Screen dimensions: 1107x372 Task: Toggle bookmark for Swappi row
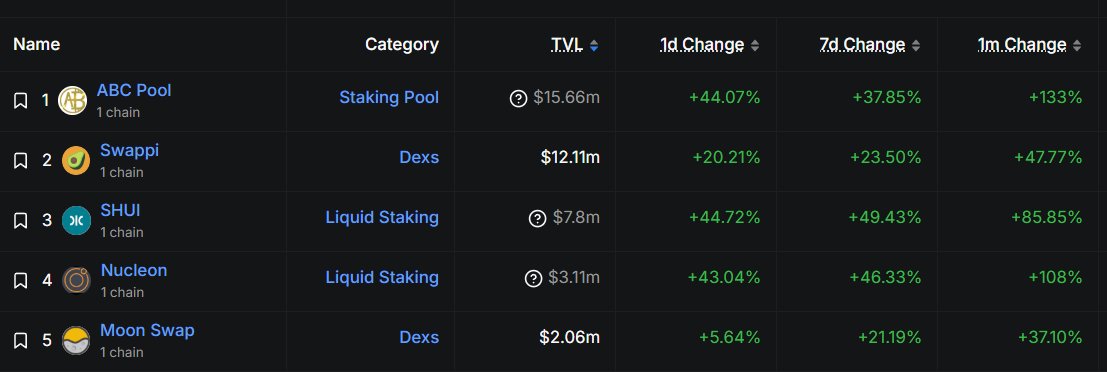click(x=20, y=161)
